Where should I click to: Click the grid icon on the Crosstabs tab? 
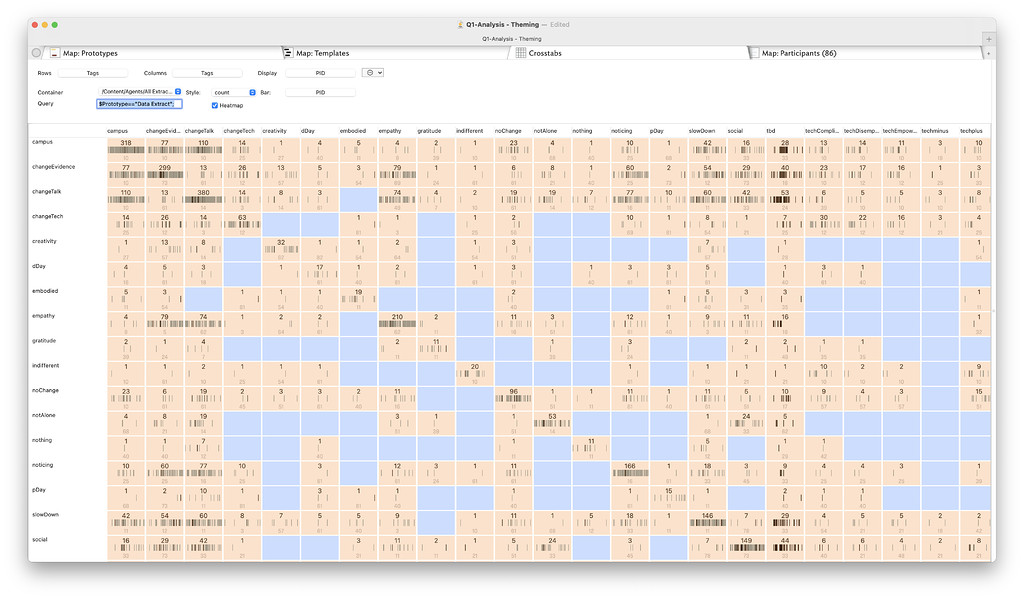coord(520,53)
